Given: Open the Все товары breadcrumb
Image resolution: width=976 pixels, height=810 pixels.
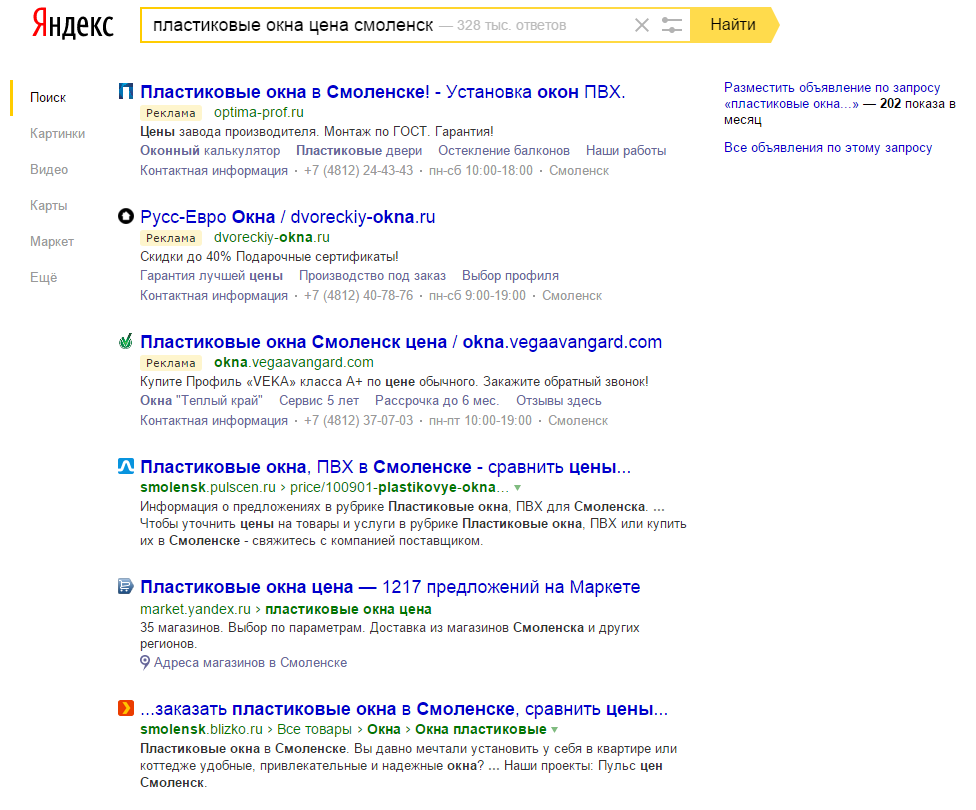Looking at the screenshot, I should click(314, 730).
